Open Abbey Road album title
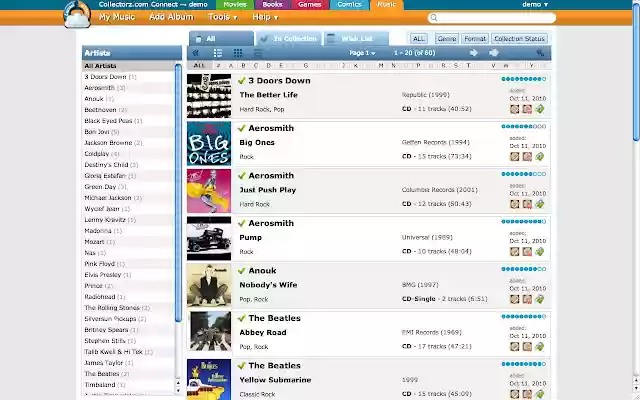640x400 pixels. click(263, 332)
